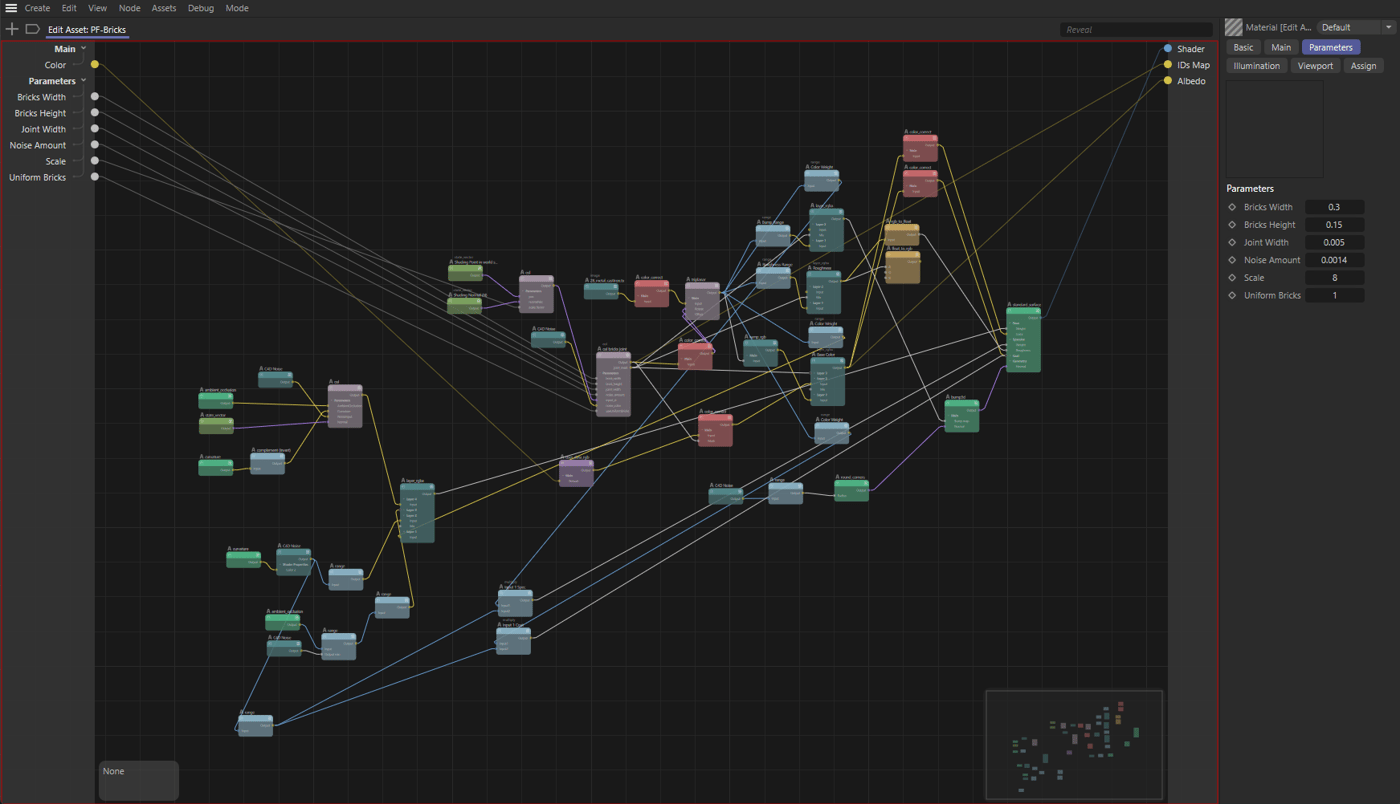The image size is (1400, 804).
Task: Click the yellow Color input port
Action: tap(95, 65)
